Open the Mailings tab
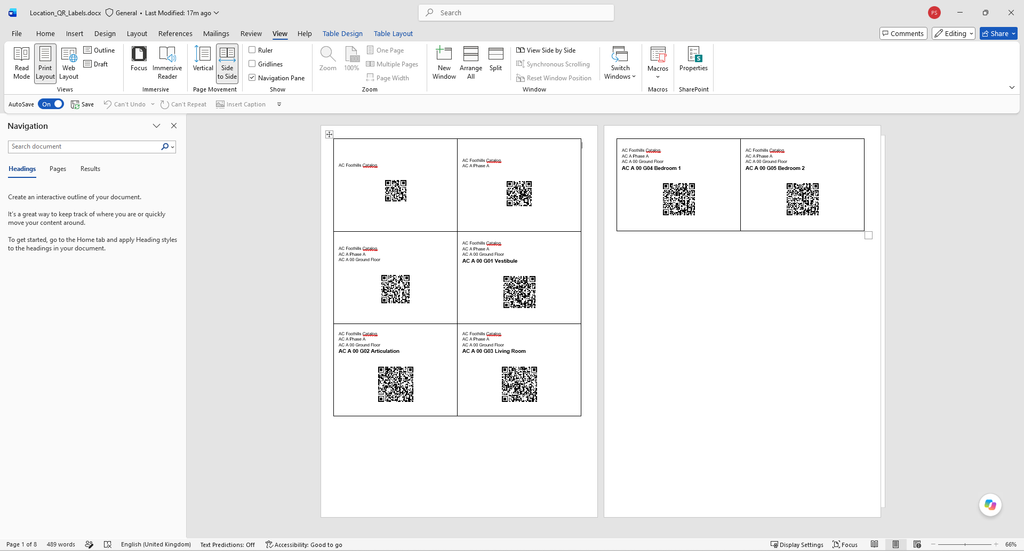Screen dimensions: 1024x551 point(216,33)
